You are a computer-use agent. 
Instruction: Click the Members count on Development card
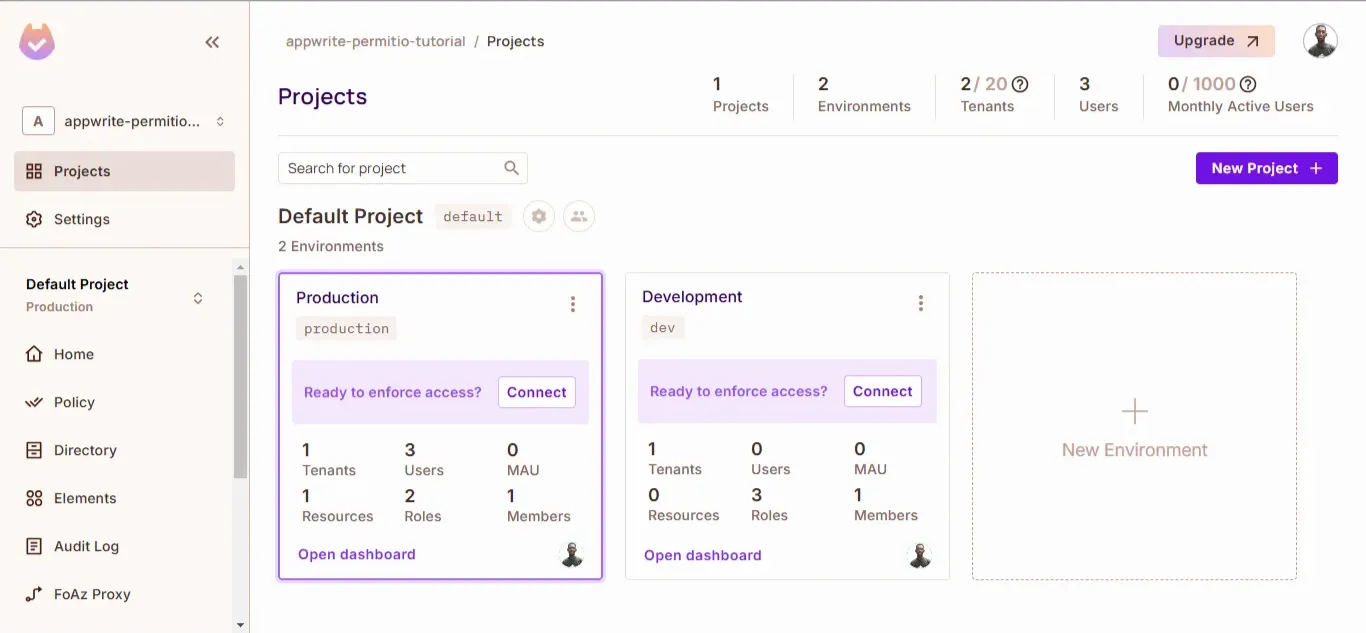[886, 504]
